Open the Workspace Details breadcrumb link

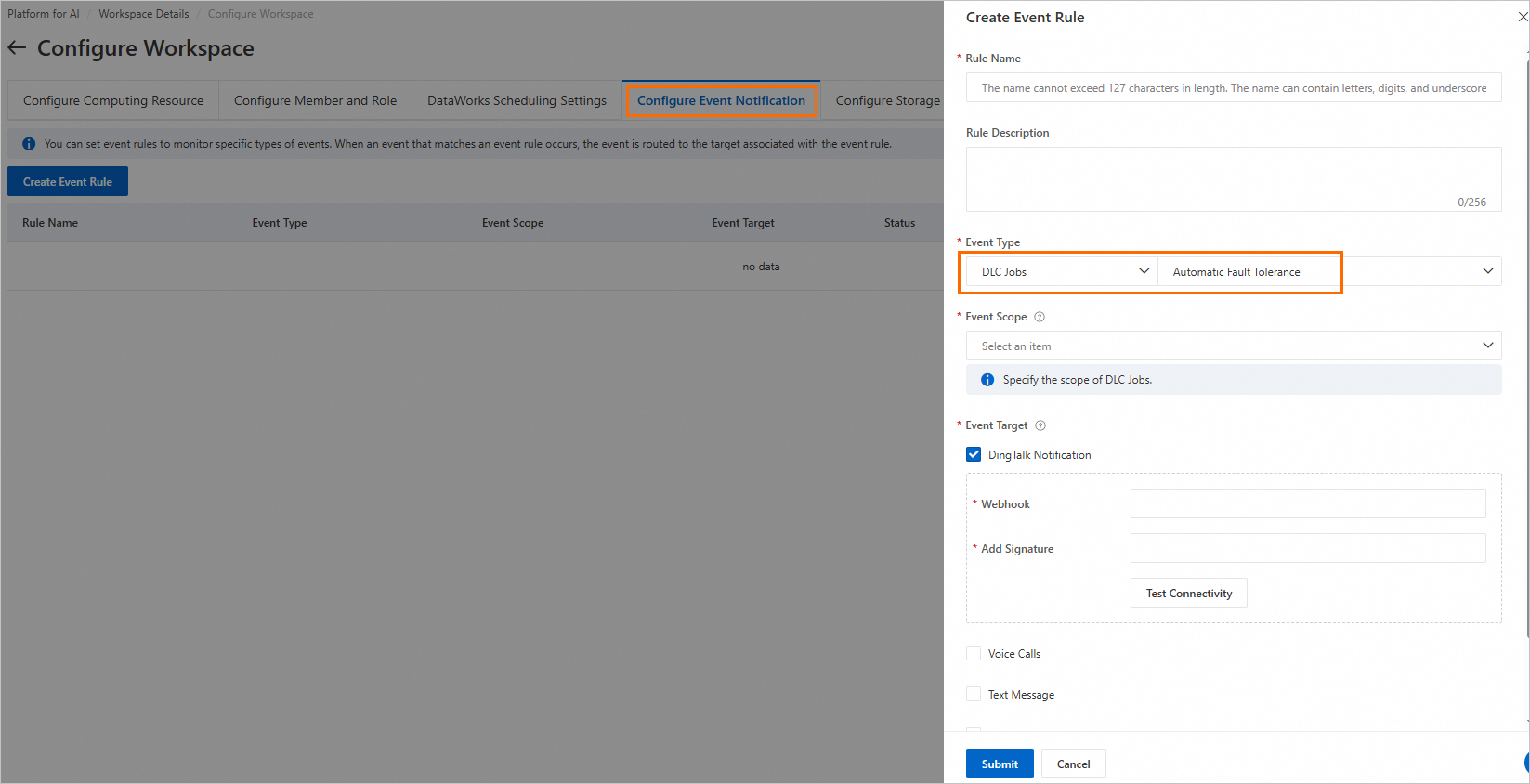click(144, 14)
